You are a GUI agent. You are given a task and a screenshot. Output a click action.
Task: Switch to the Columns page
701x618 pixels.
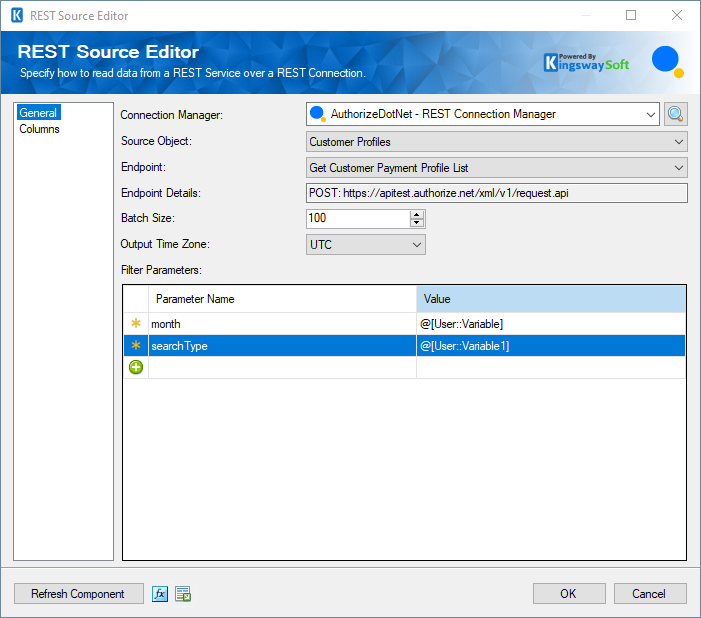(39, 129)
